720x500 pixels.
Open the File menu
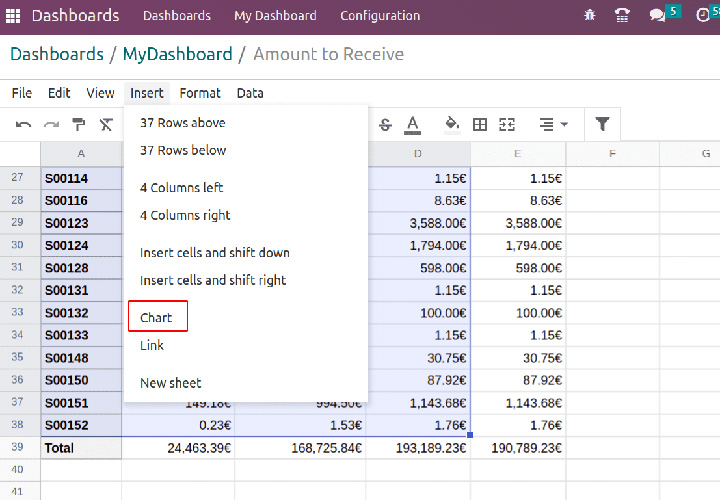click(22, 93)
